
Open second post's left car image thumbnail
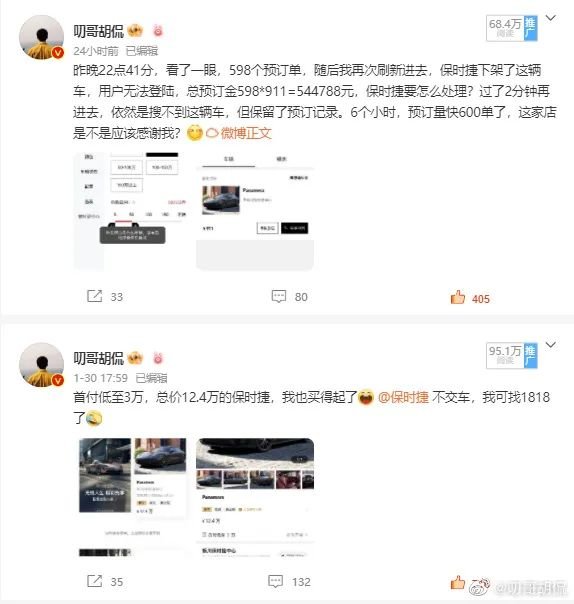click(x=132, y=497)
